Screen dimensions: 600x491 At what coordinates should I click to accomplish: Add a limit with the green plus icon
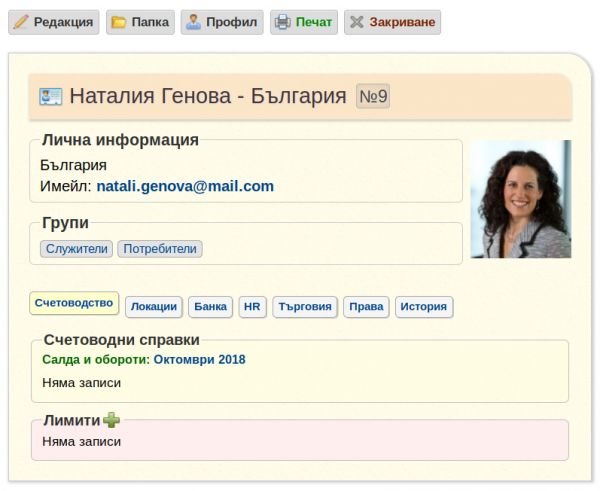(111, 420)
